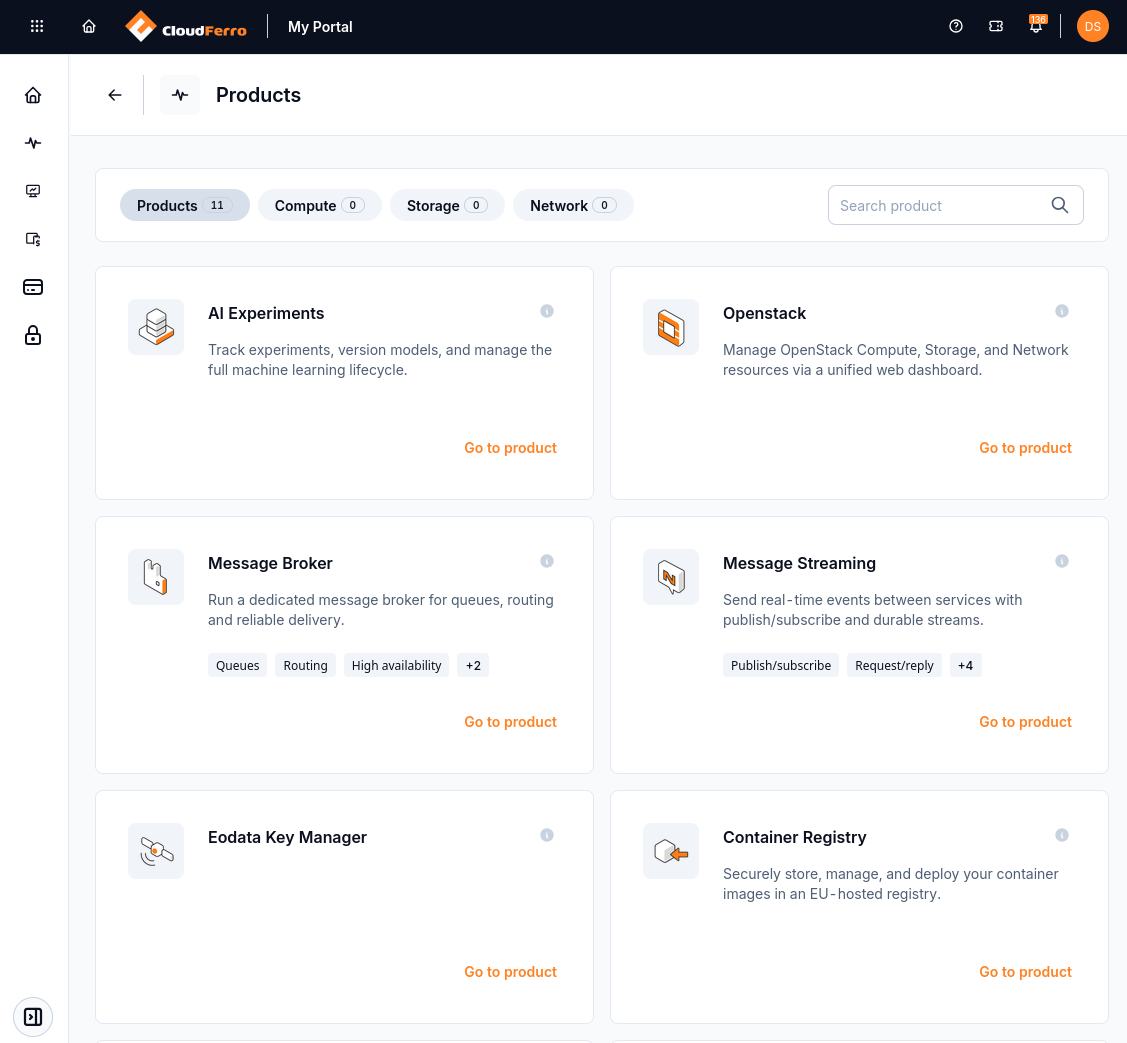
Task: Click the Container Registry card title
Action: point(794,837)
